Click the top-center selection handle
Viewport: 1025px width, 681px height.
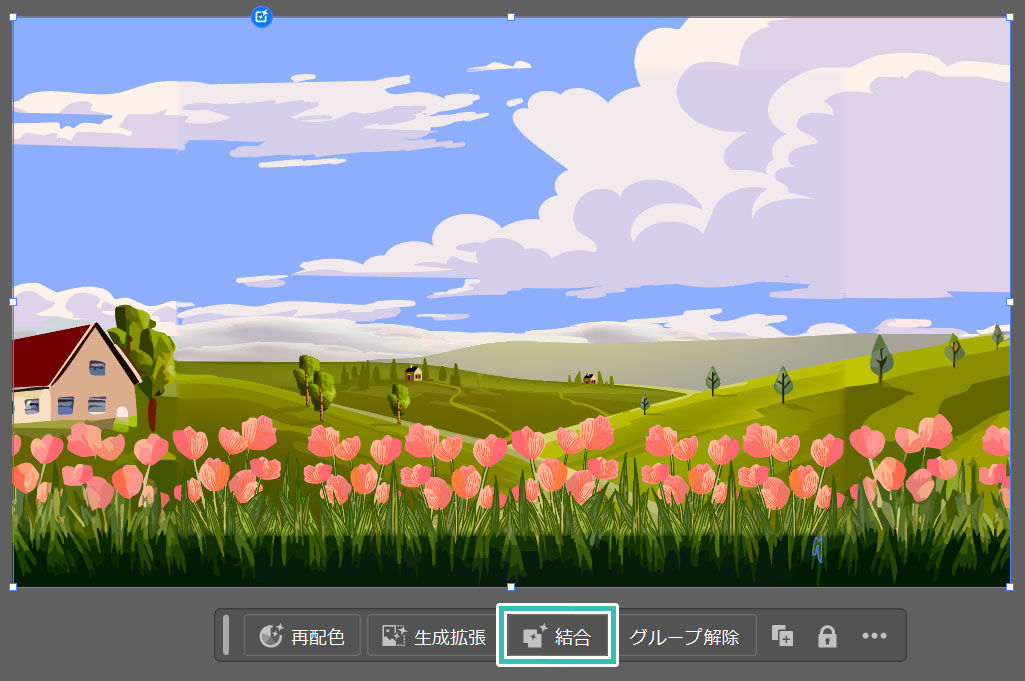[x=511, y=17]
